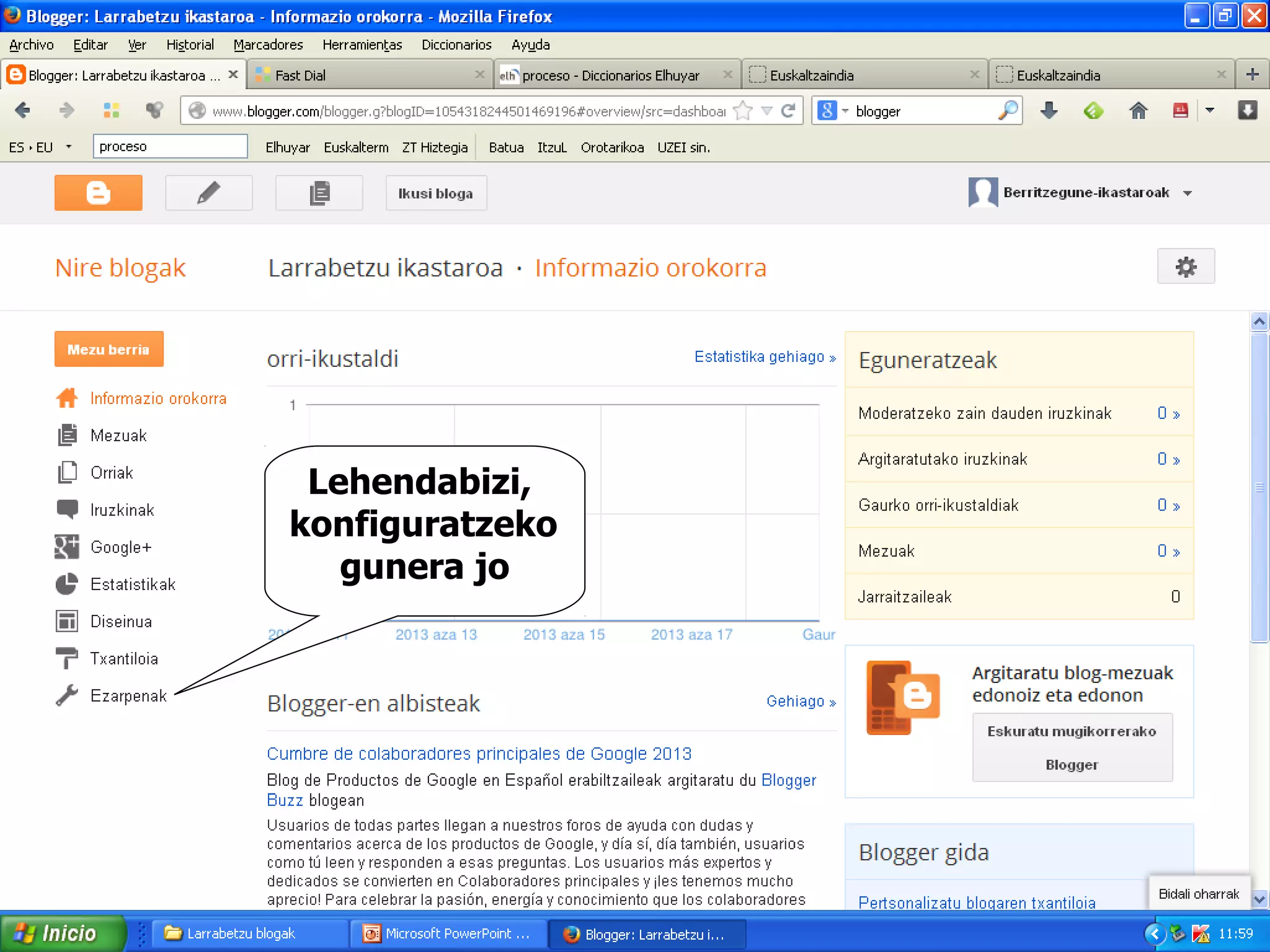Click the Ikusi bloga button
The width and height of the screenshot is (1270, 952).
[435, 193]
